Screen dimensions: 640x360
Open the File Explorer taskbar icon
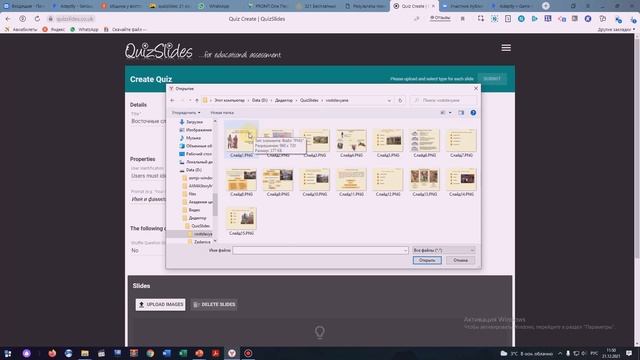pos(84,353)
